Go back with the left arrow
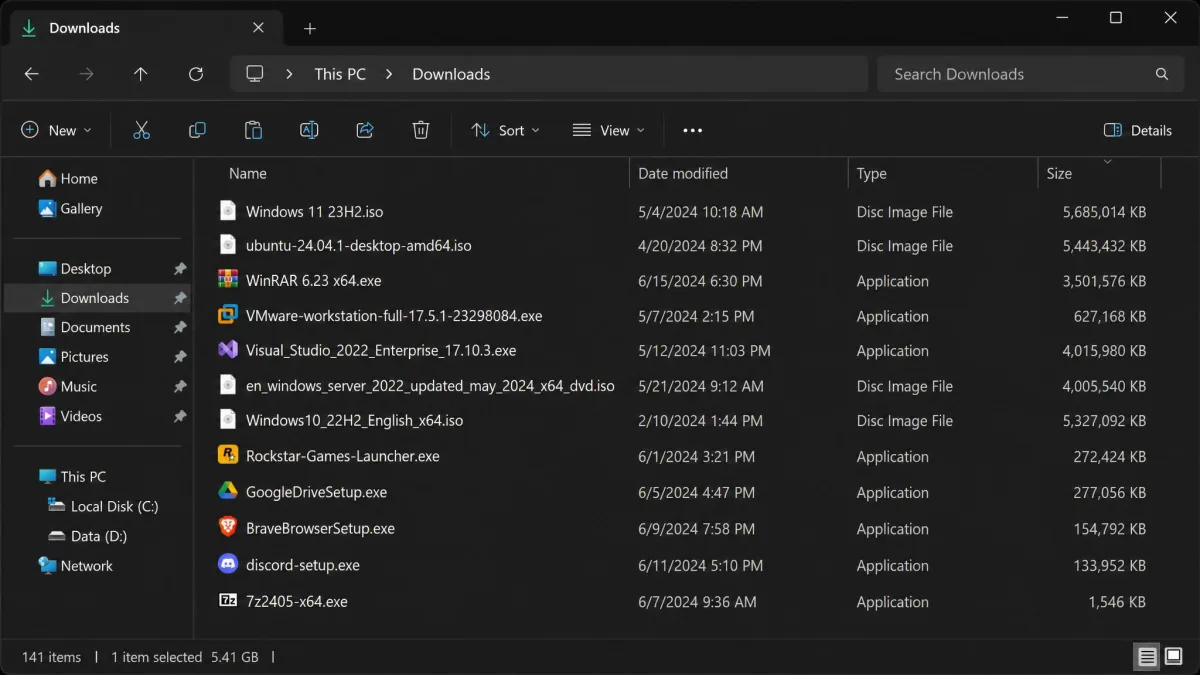The width and height of the screenshot is (1200, 675). [x=31, y=74]
